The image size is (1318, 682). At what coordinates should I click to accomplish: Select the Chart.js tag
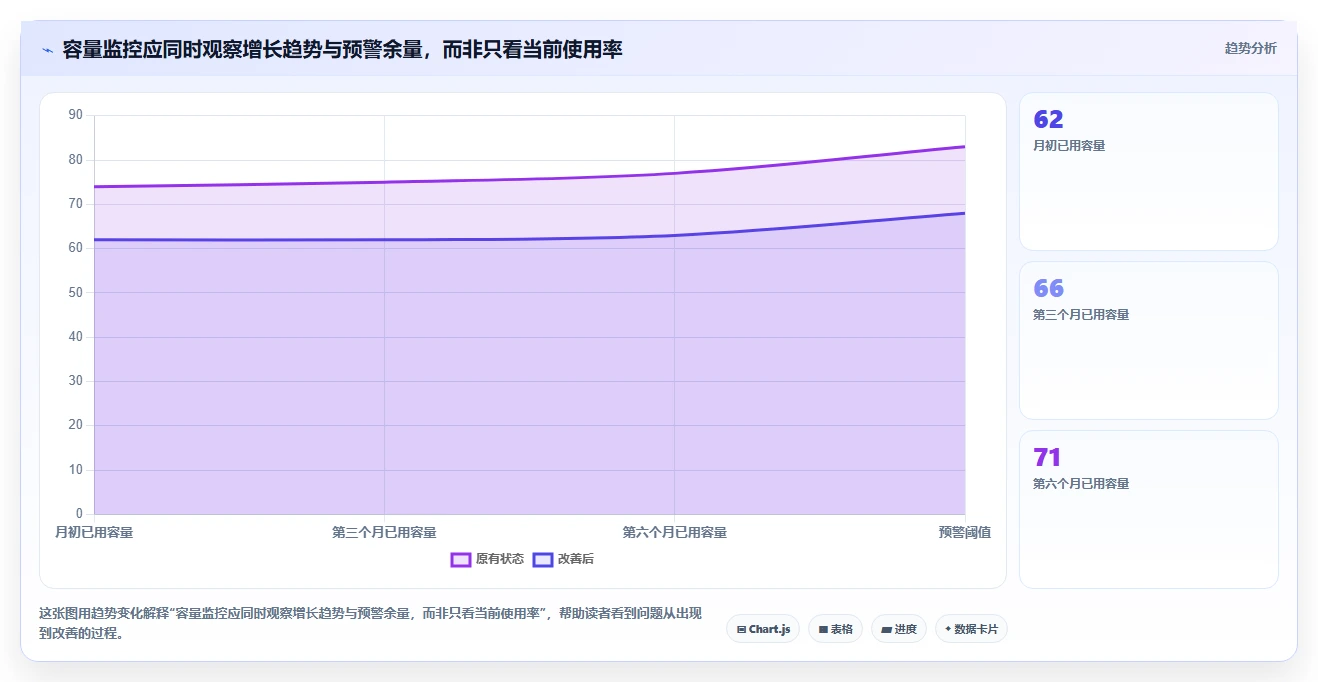tap(763, 629)
